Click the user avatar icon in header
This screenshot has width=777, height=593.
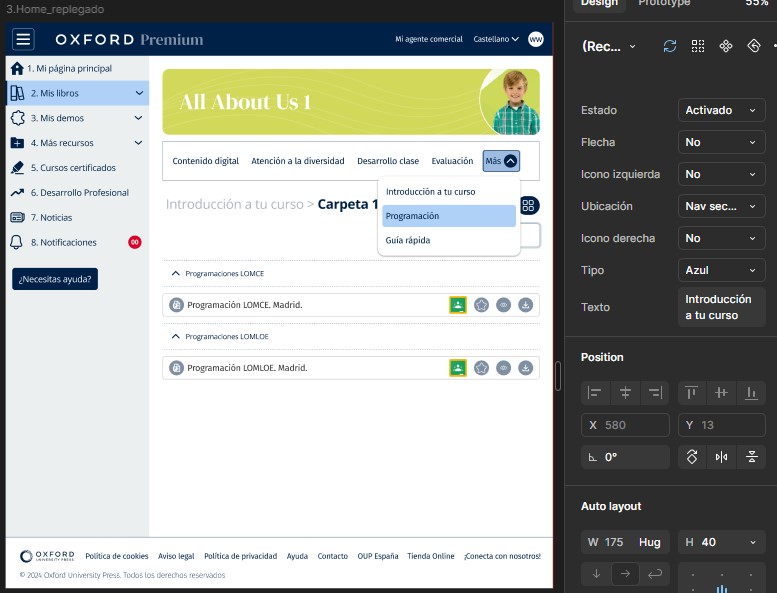tap(536, 39)
